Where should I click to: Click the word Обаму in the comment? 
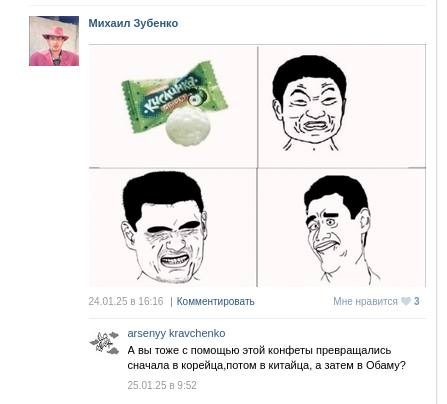coord(386,365)
